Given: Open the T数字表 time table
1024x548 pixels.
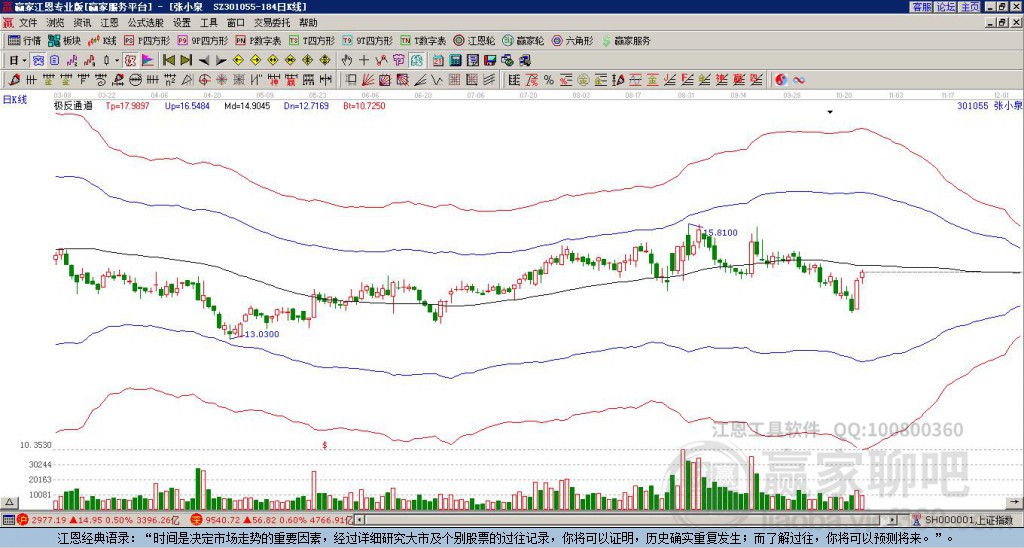Looking at the screenshot, I should pyautogui.click(x=423, y=40).
